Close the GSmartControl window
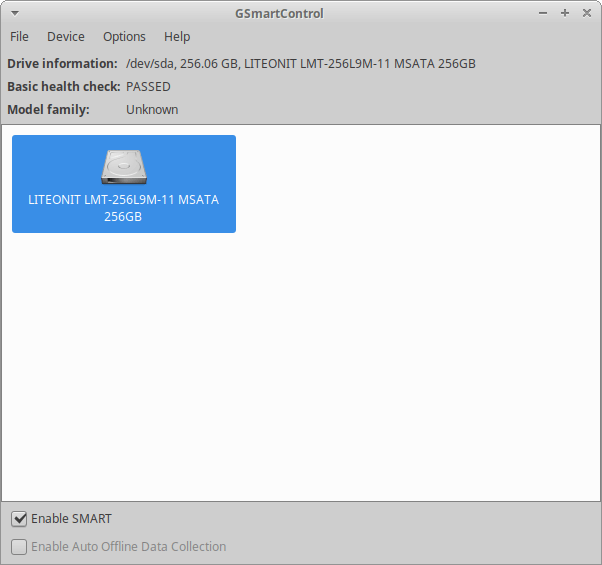 click(587, 13)
